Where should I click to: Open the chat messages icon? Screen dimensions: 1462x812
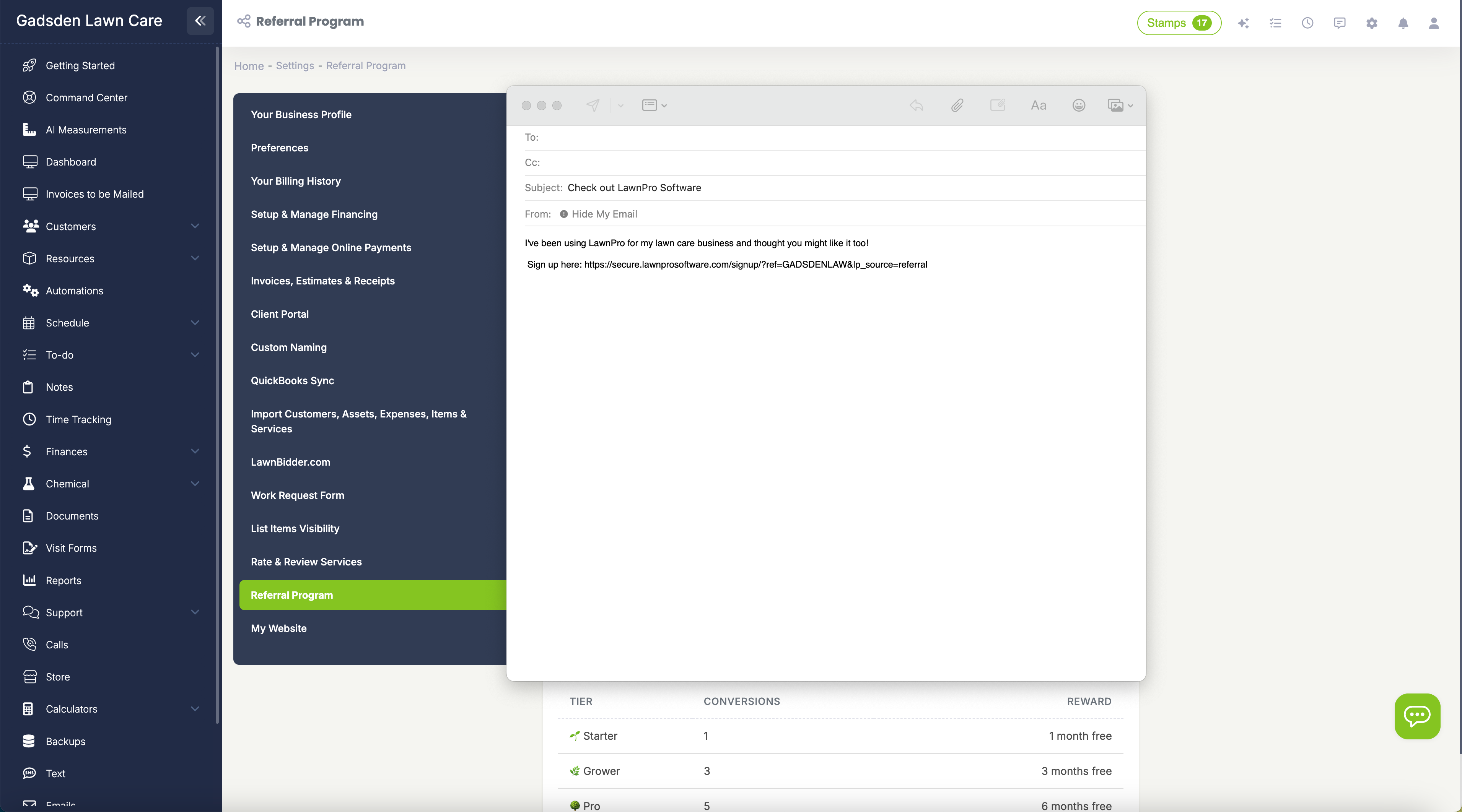pyautogui.click(x=1340, y=23)
